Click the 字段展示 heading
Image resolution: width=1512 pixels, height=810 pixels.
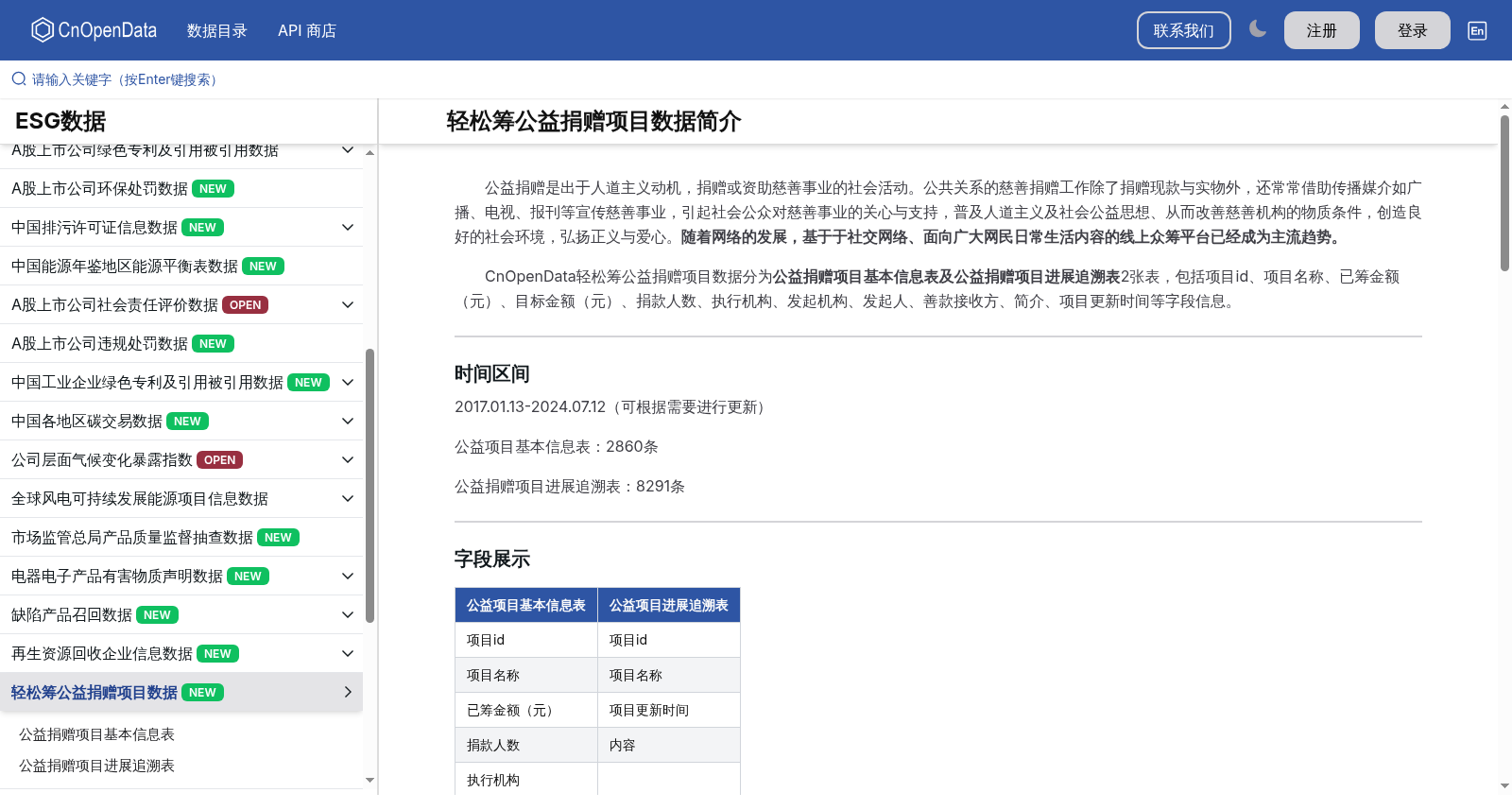491,559
